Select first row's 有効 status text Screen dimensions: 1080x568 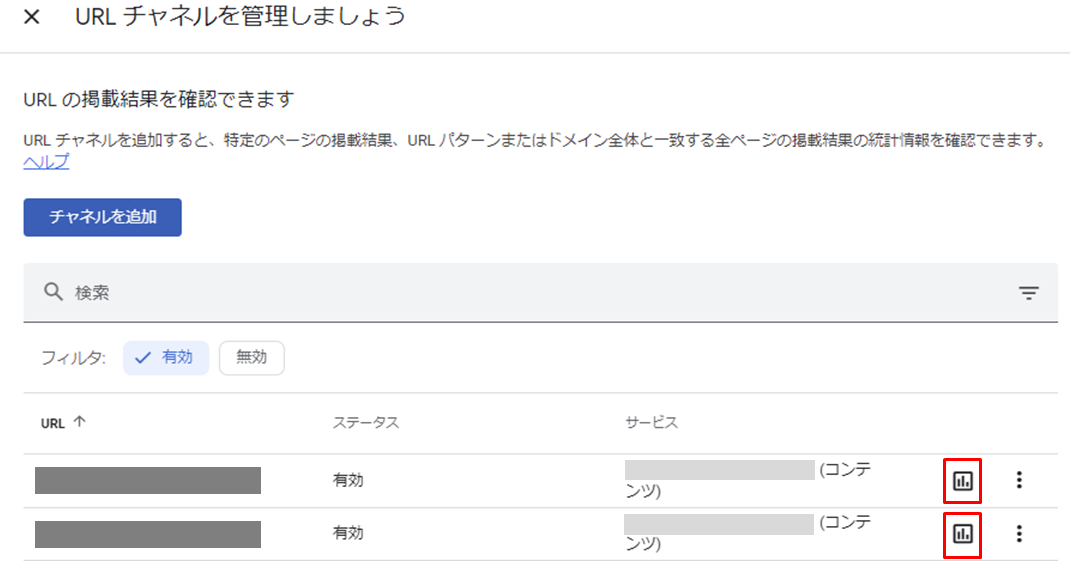tap(348, 481)
